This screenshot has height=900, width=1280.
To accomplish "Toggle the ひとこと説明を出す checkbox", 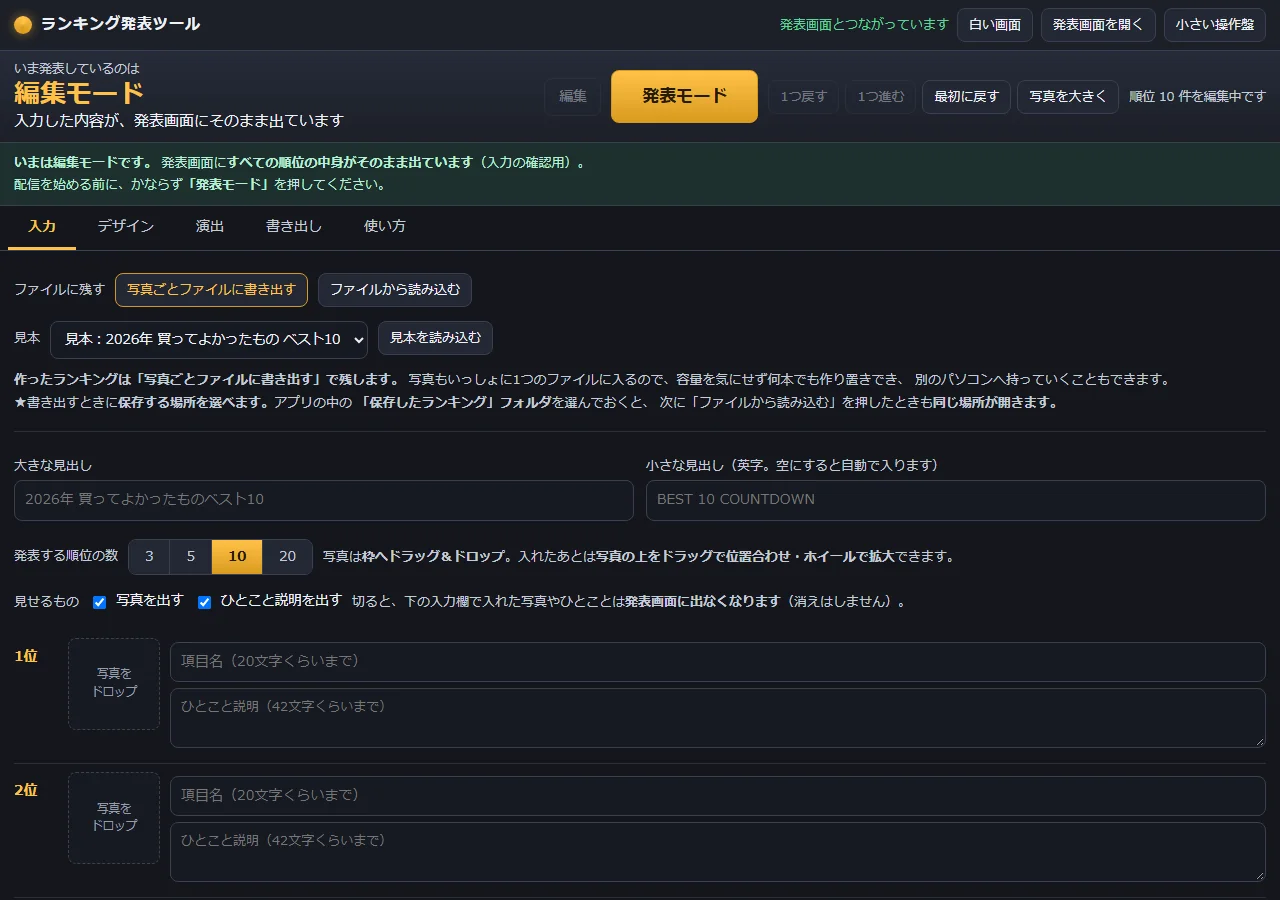I will pos(204,602).
